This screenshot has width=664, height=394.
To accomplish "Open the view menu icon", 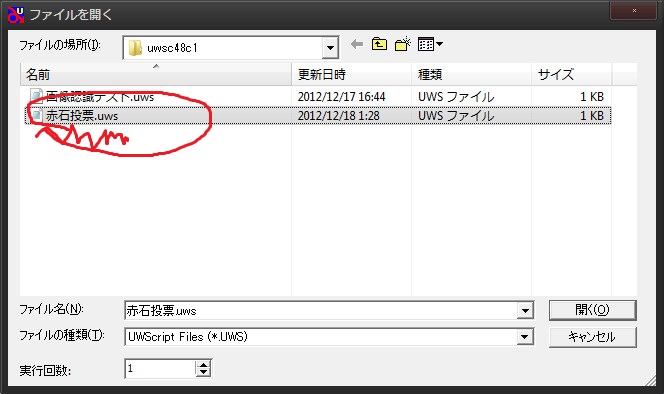I will pos(430,44).
